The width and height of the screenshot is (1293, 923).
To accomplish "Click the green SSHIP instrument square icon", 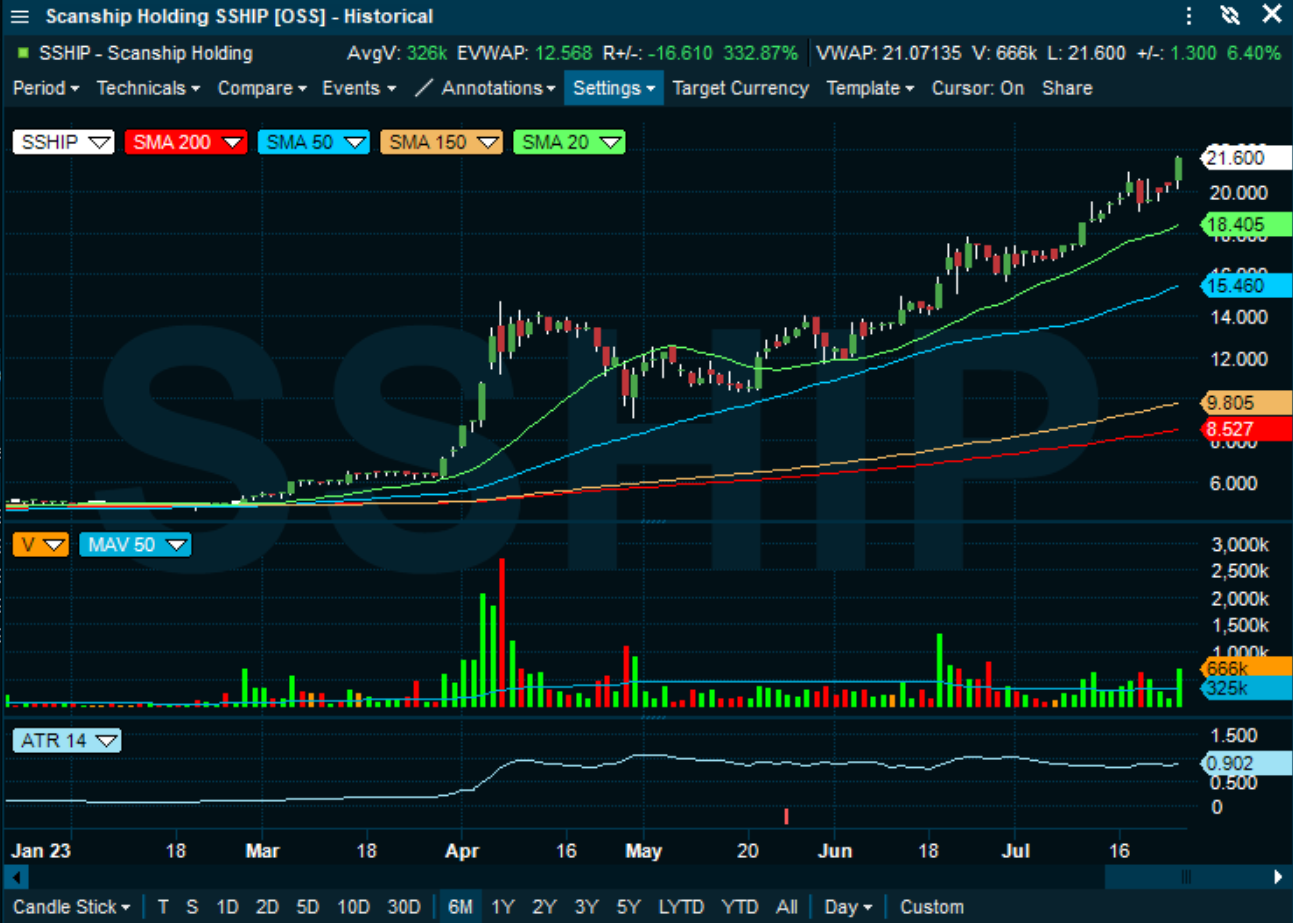I will pos(23,53).
